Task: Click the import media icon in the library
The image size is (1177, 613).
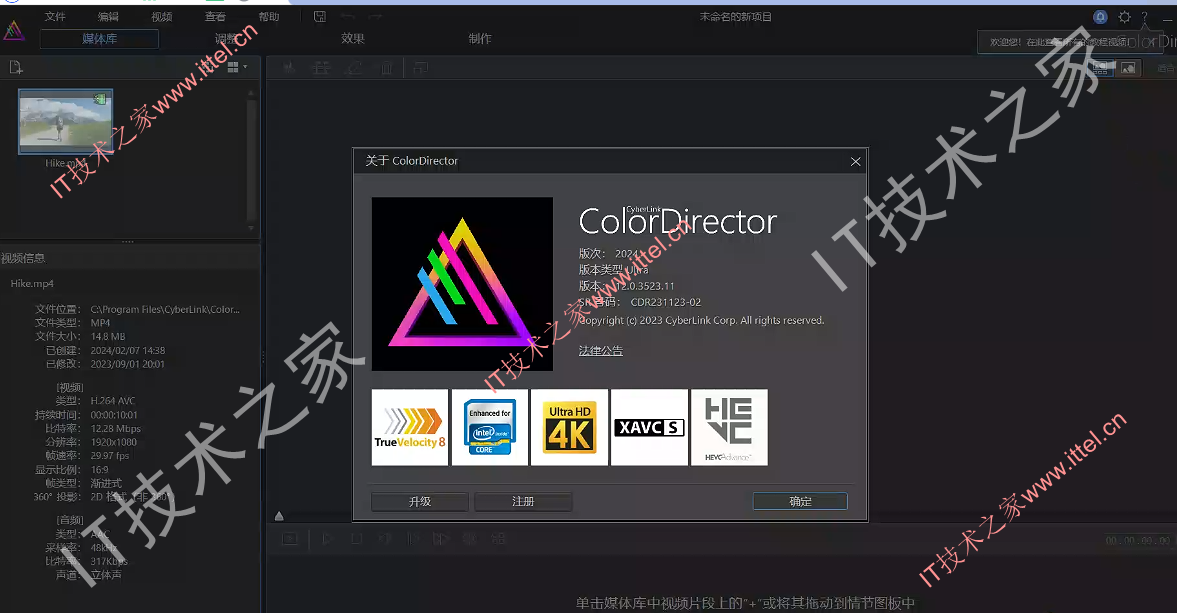Action: pyautogui.click(x=16, y=68)
